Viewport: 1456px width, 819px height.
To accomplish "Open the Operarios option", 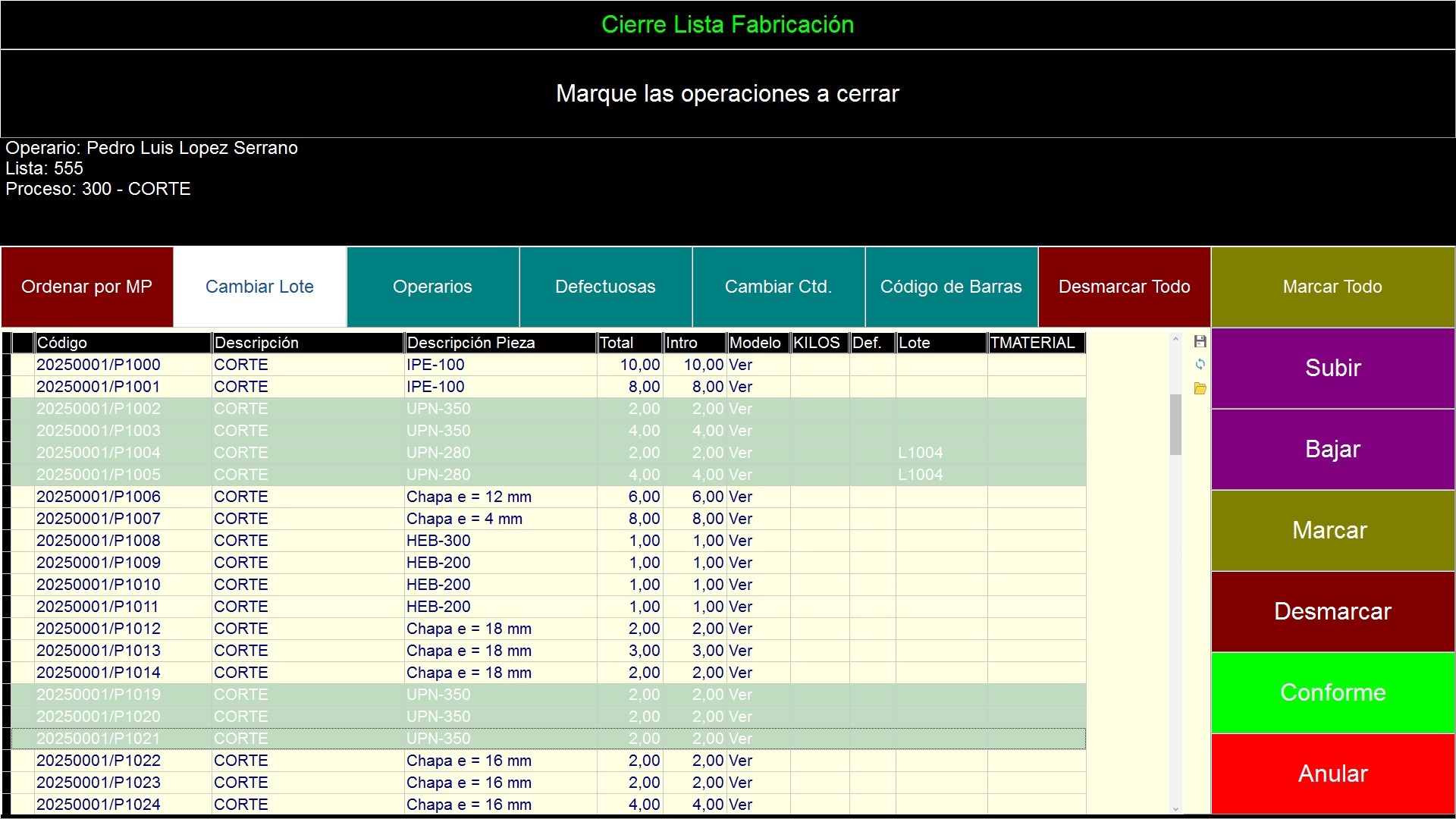I will 432,287.
